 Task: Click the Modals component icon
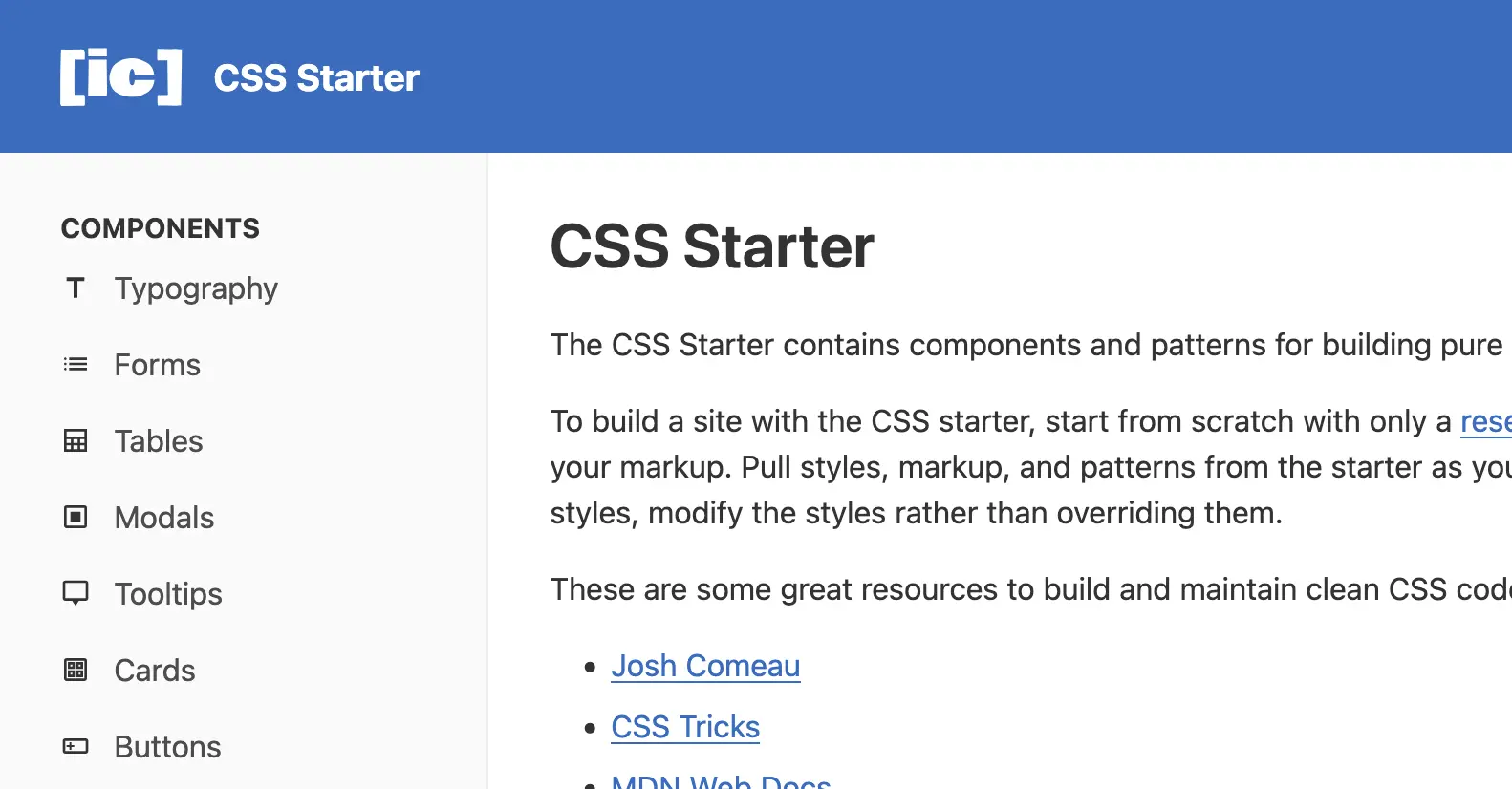[75, 517]
